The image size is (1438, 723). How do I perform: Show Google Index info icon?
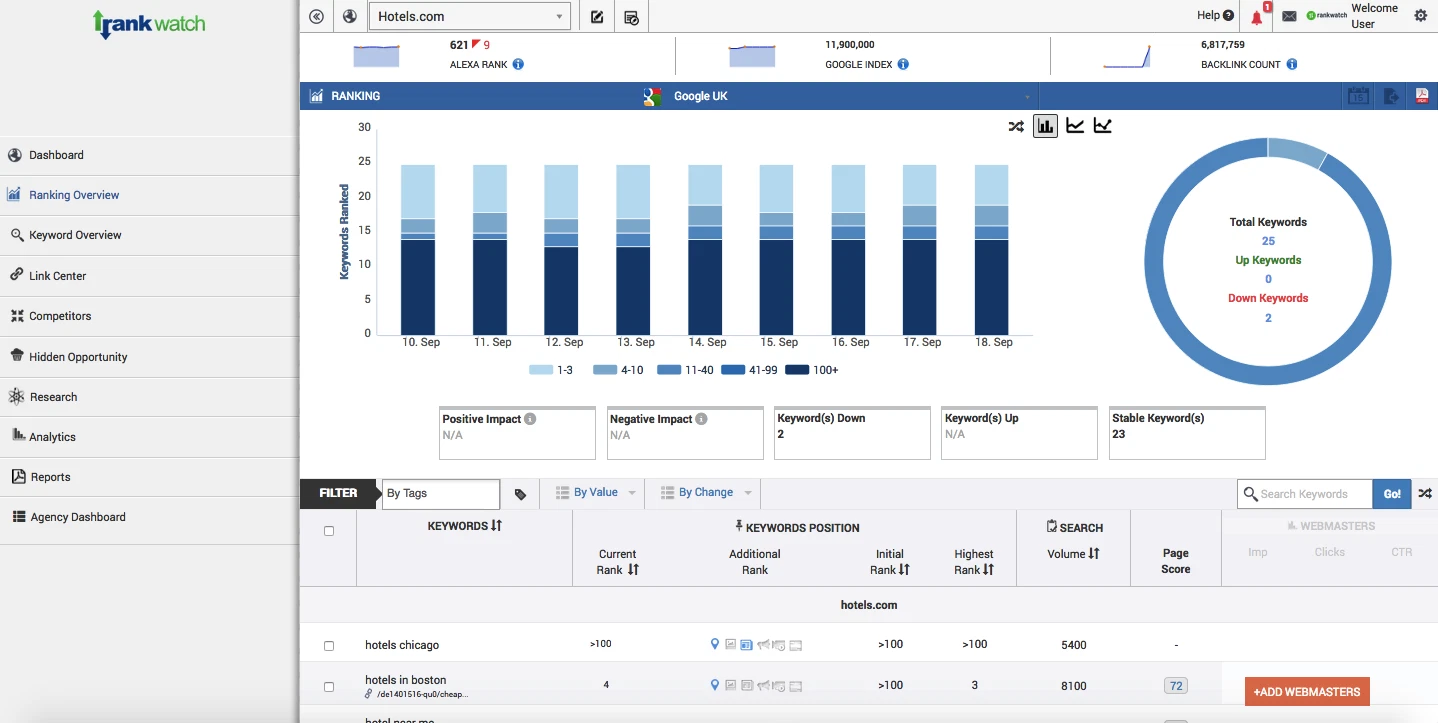click(x=903, y=64)
